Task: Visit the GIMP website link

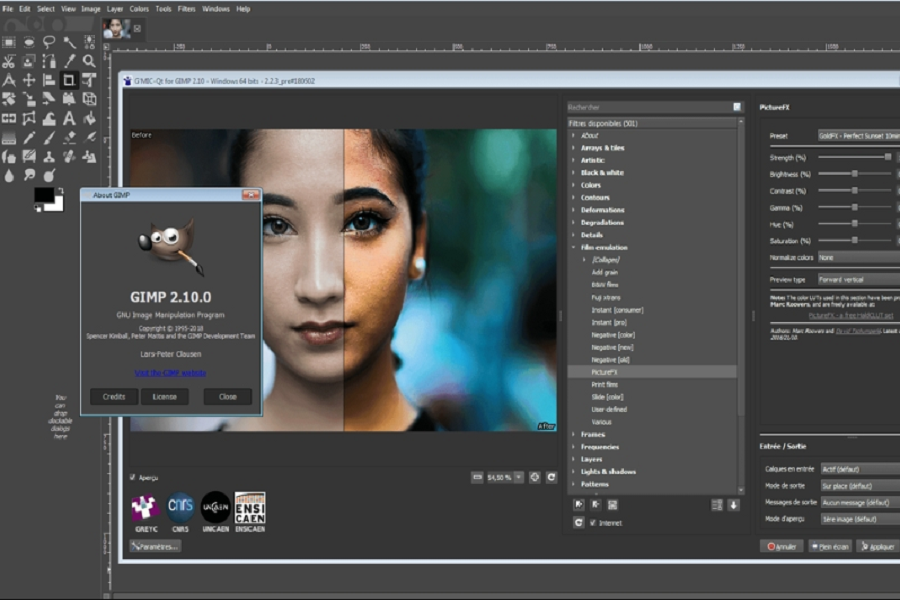Action: click(x=170, y=373)
